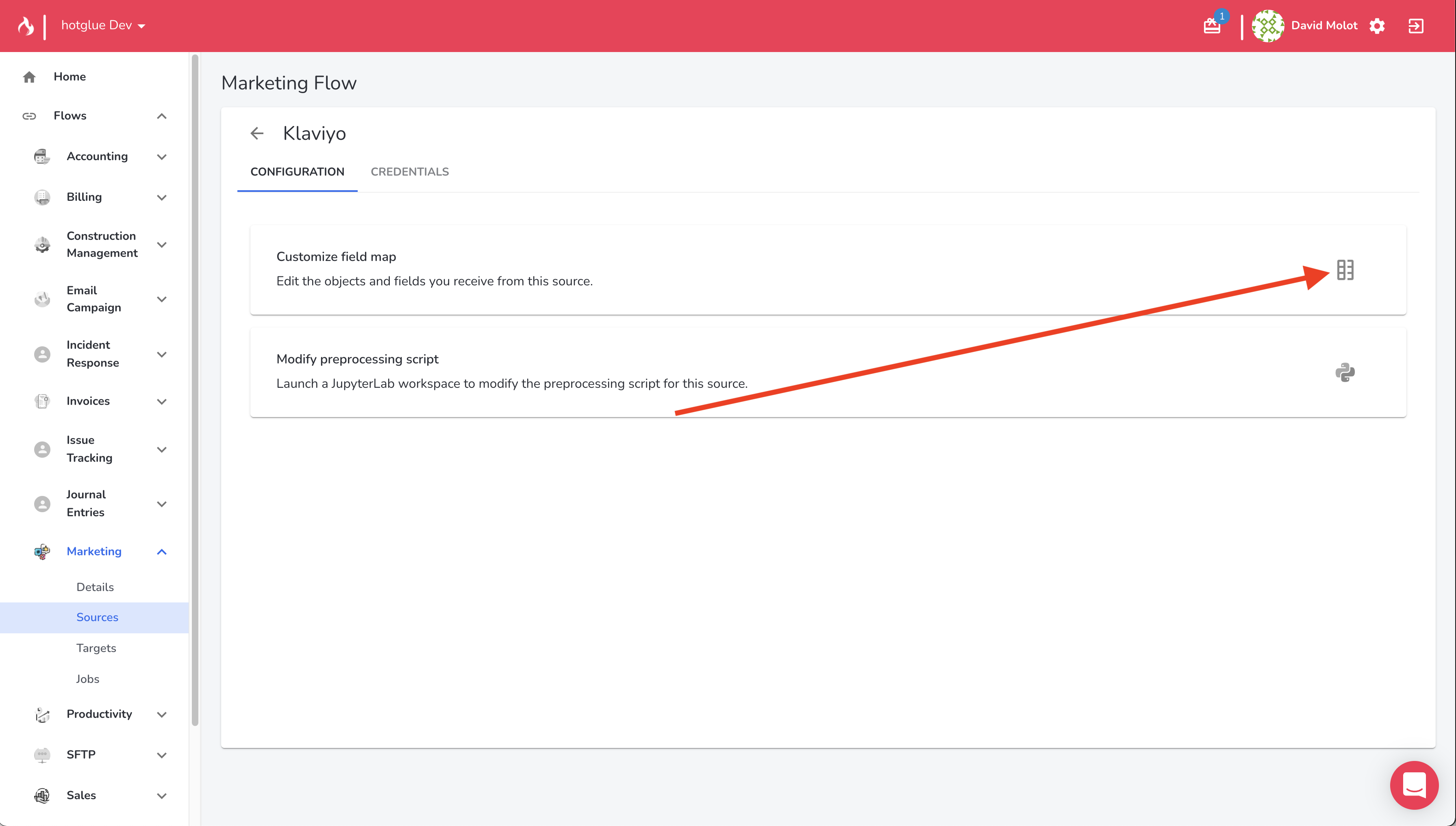
Task: Click the Marketing Flow page heading
Action: [x=289, y=83]
